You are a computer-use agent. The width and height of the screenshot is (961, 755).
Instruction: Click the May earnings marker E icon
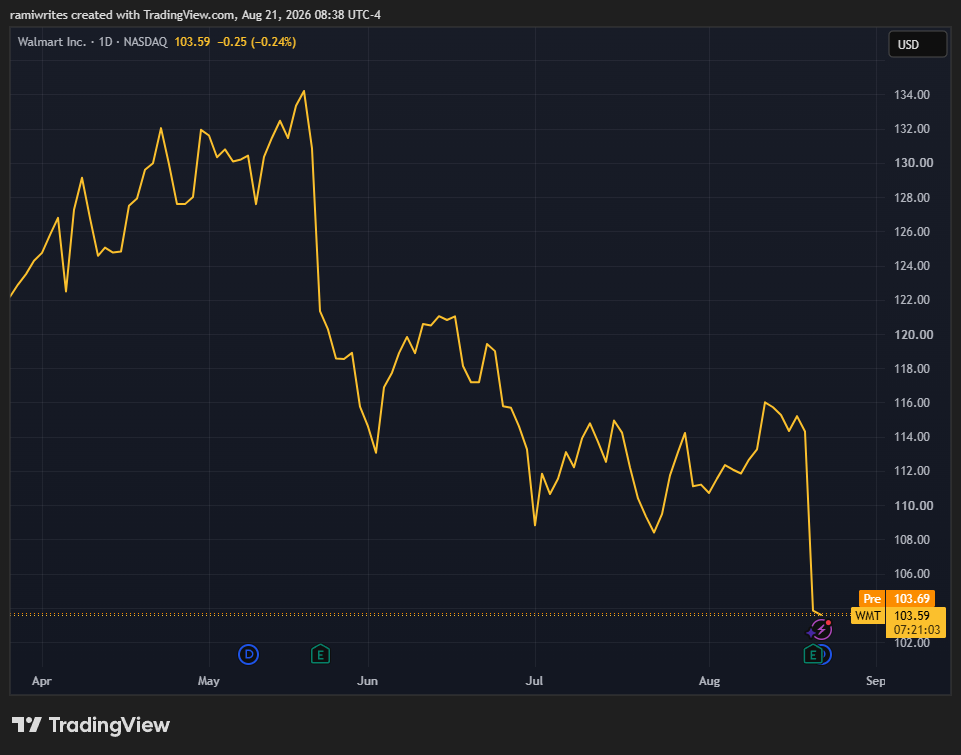(x=320, y=654)
